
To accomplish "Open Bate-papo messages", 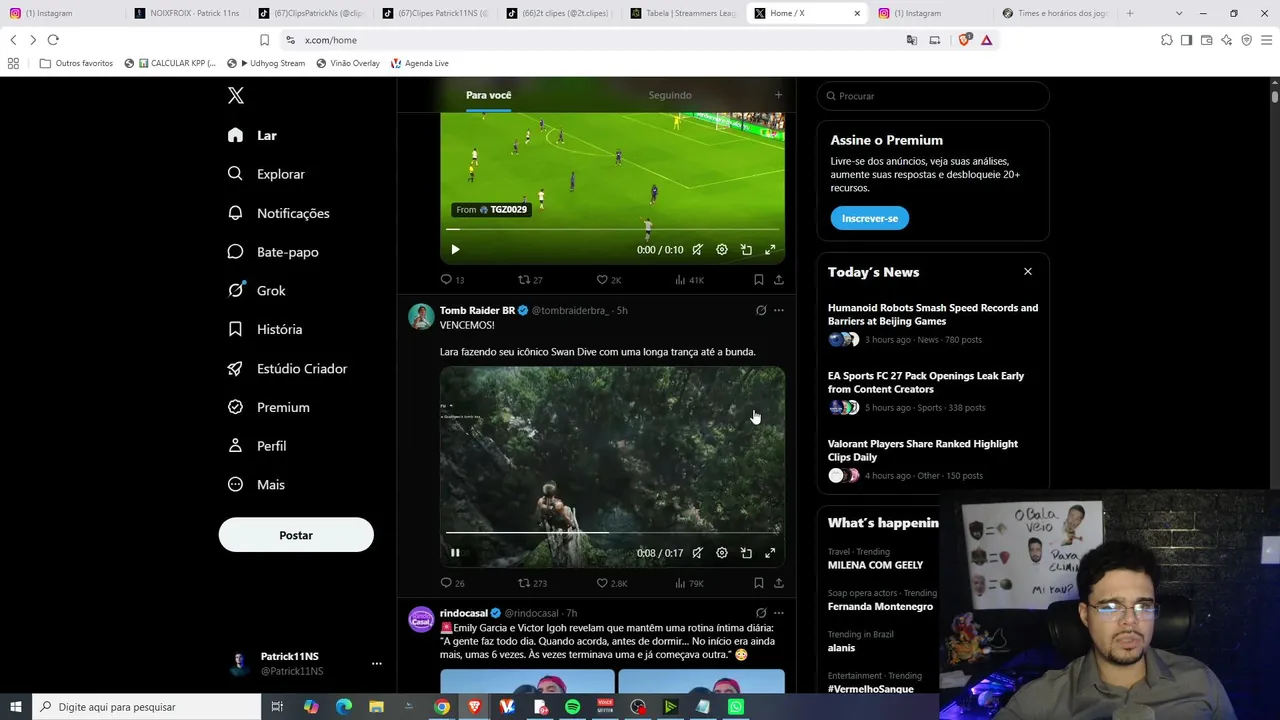I will point(273,252).
